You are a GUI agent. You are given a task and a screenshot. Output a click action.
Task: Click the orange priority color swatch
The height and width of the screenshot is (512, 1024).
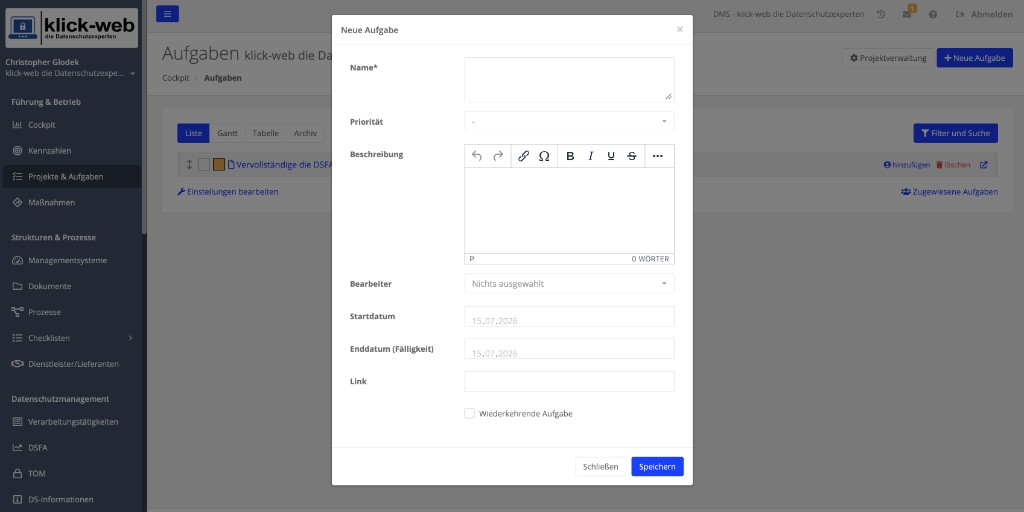coord(219,165)
